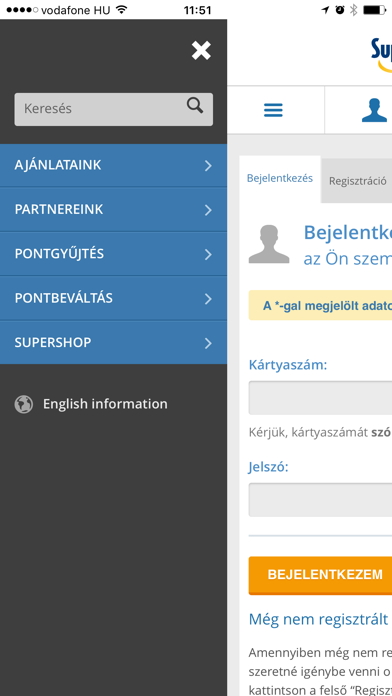This screenshot has height=696, width=392.
Task: Open the SUPERSHOP menu item
Action: click(114, 343)
